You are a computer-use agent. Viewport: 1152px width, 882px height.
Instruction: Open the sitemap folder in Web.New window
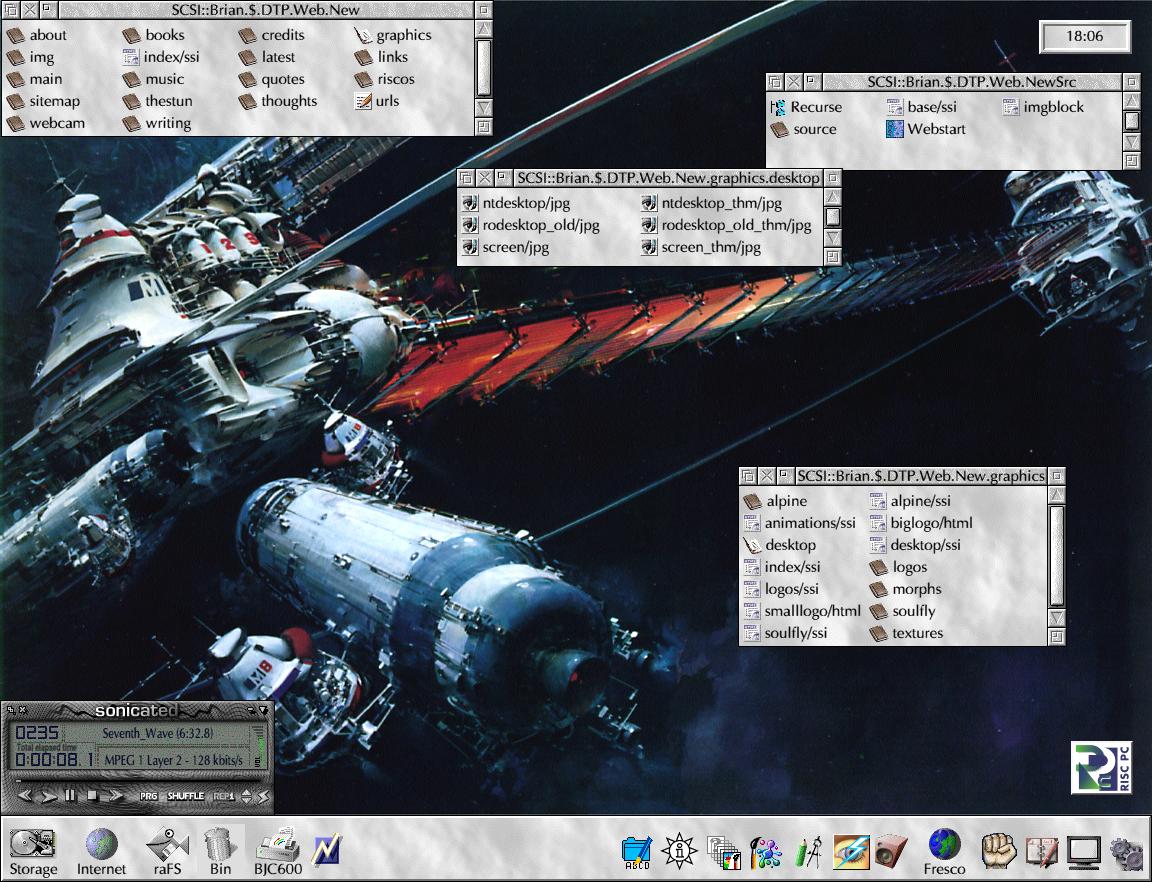(x=43, y=101)
